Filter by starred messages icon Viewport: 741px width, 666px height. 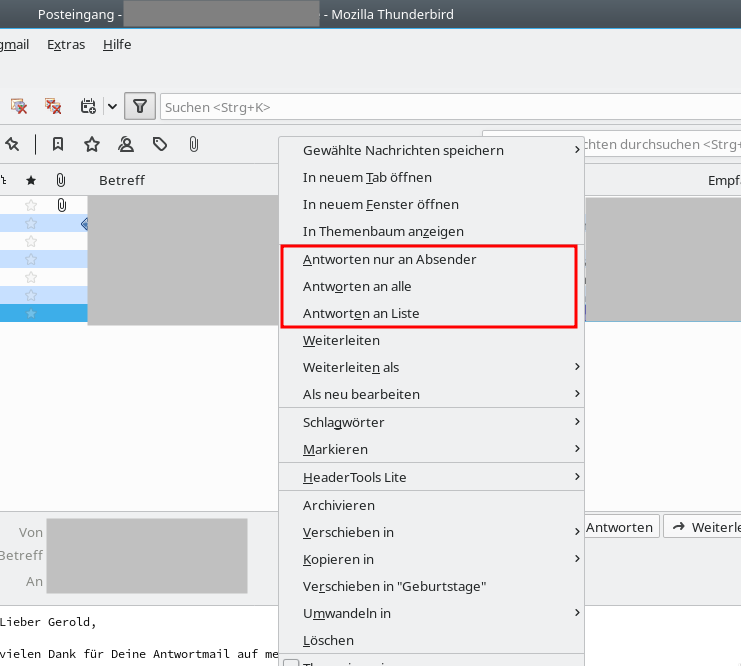tap(92, 145)
